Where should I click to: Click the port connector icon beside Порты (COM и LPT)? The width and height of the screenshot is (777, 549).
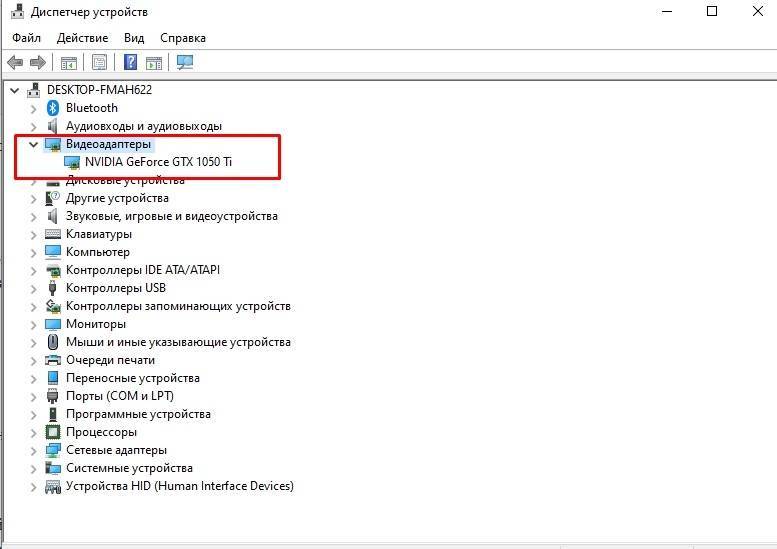click(53, 396)
